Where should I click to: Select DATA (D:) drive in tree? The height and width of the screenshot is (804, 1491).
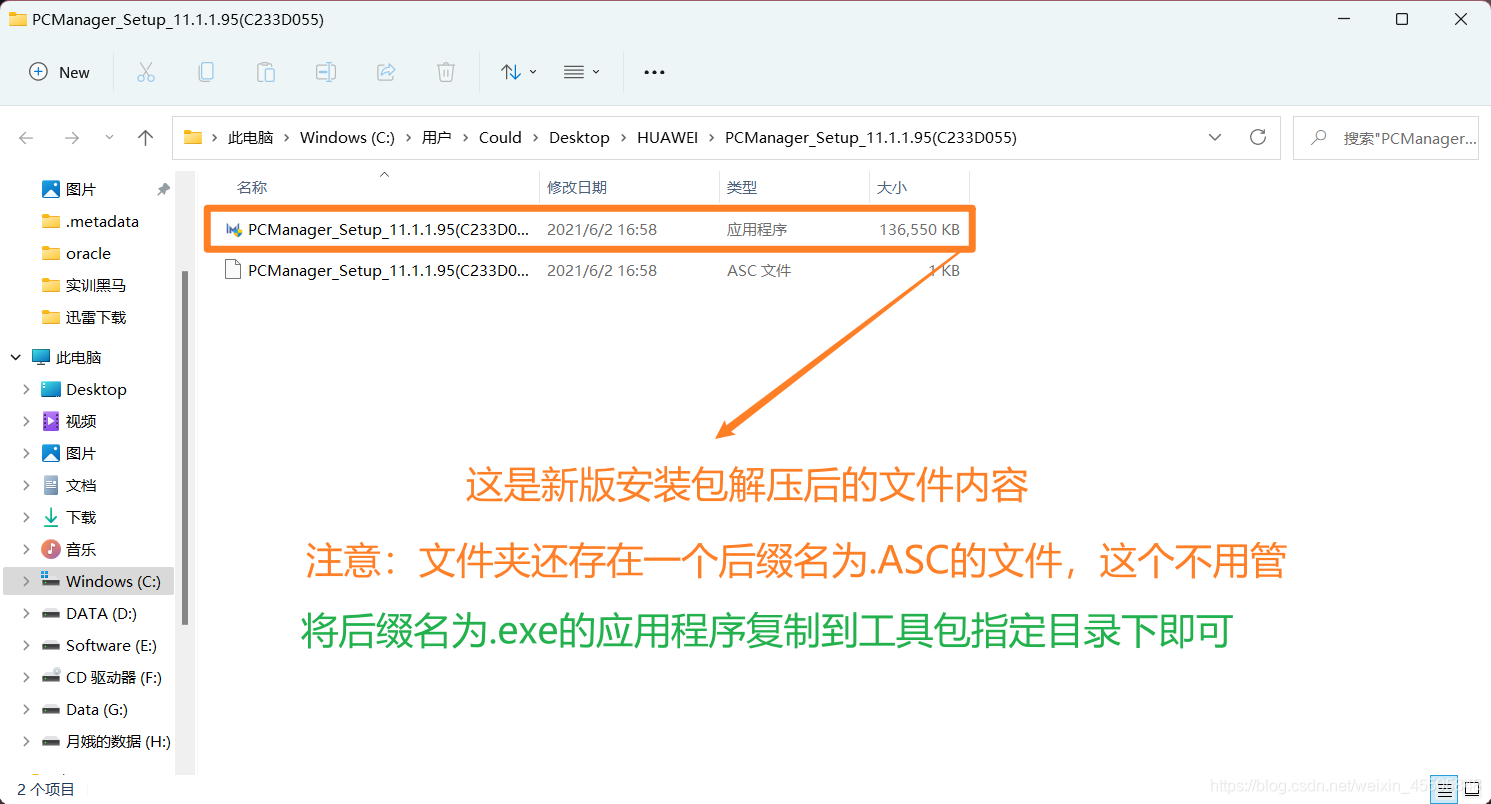[101, 613]
